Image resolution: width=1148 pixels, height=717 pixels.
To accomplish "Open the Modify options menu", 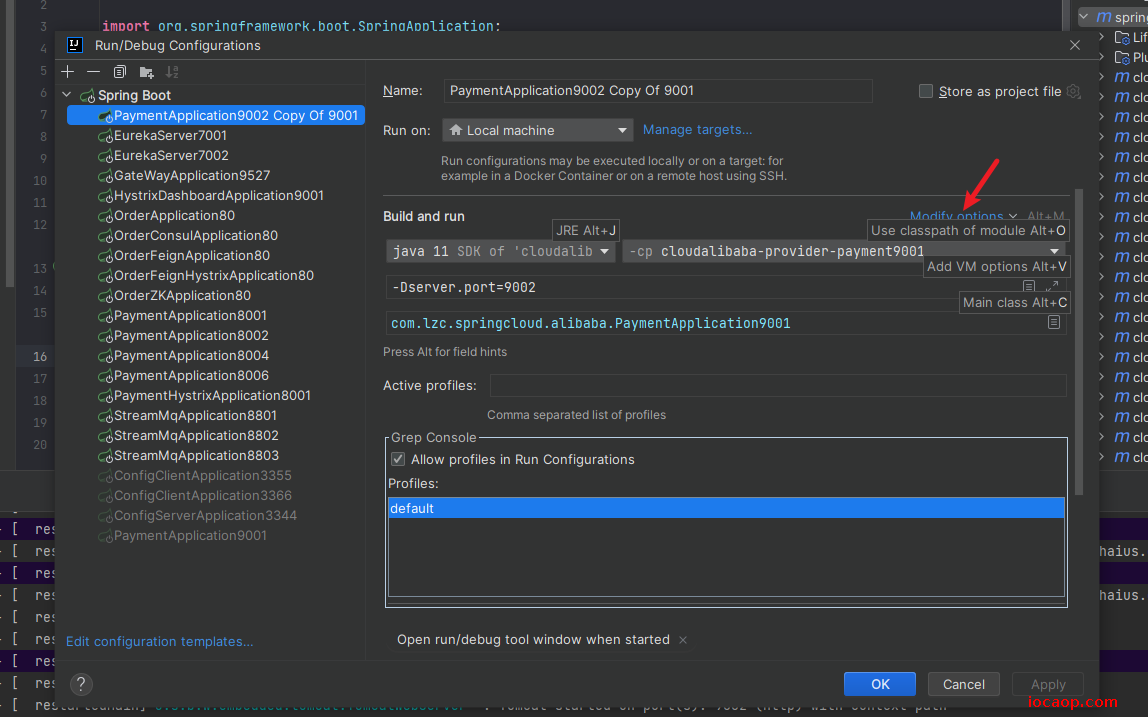I will coord(963,216).
